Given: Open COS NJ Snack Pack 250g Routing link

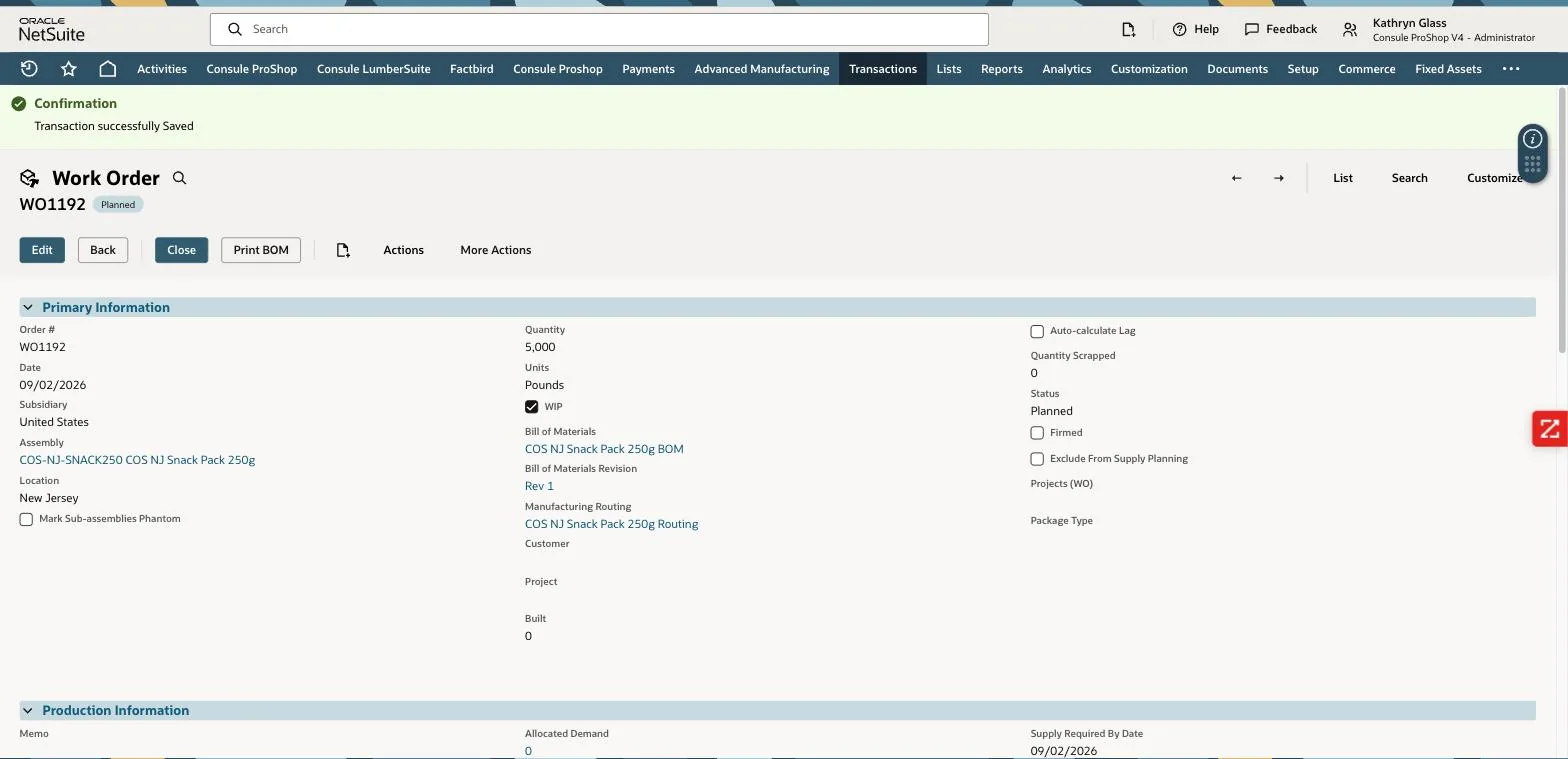Looking at the screenshot, I should click(x=611, y=524).
